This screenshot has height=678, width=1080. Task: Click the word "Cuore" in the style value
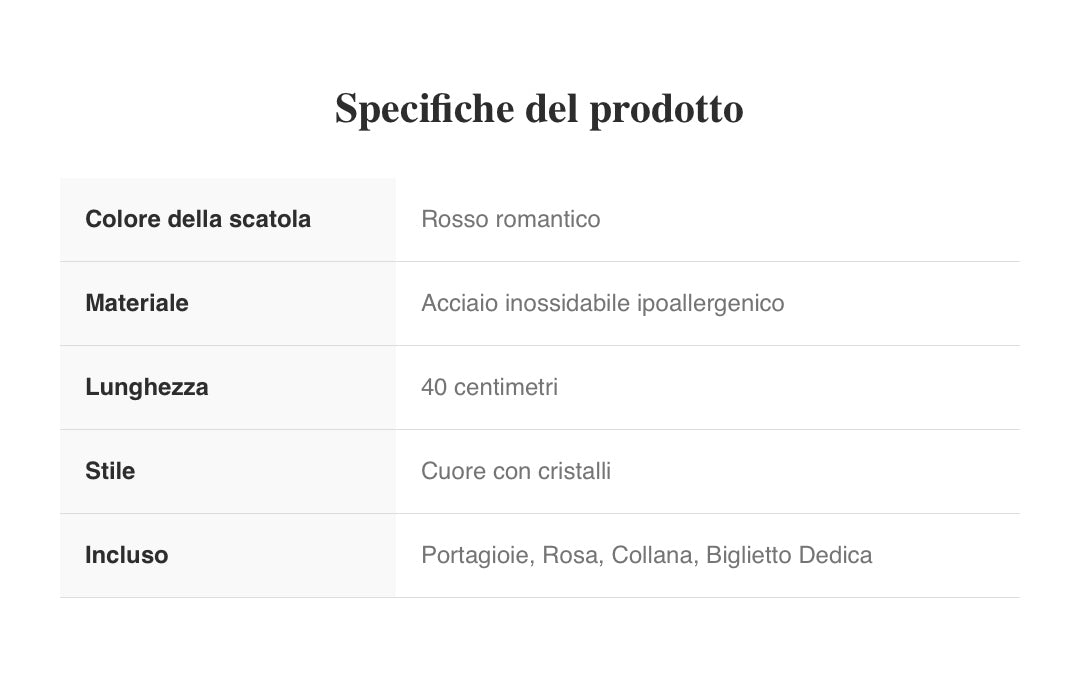click(454, 471)
